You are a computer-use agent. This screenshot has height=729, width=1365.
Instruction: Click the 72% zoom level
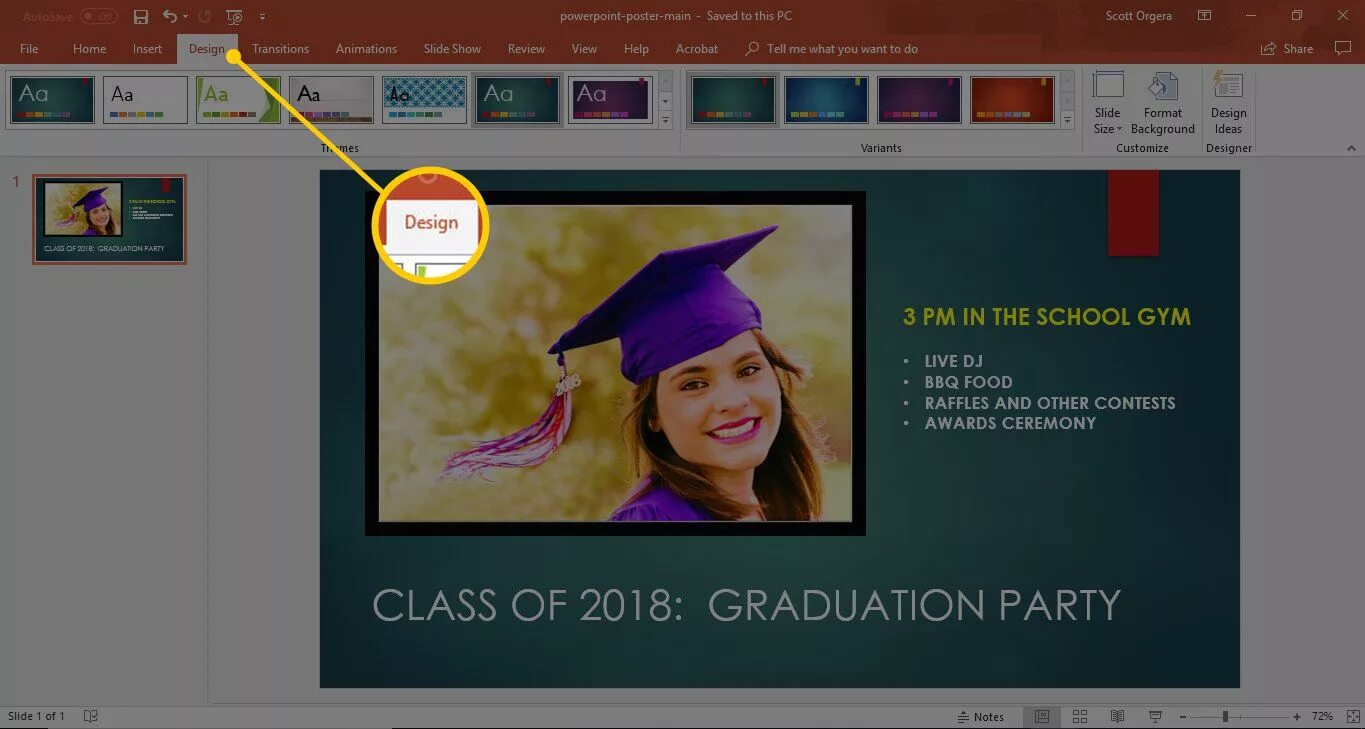1322,717
